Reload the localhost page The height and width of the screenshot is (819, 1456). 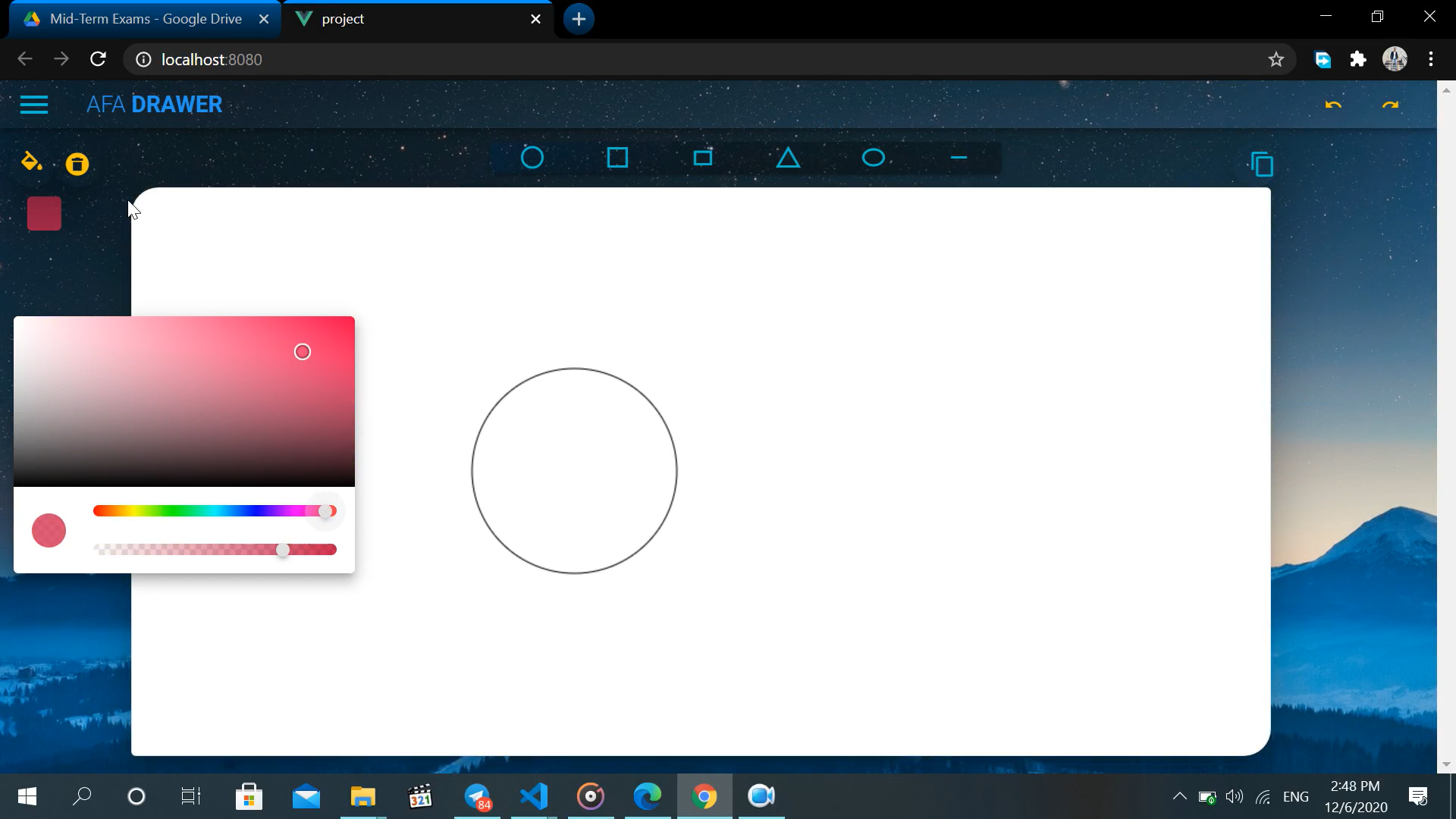(x=98, y=59)
